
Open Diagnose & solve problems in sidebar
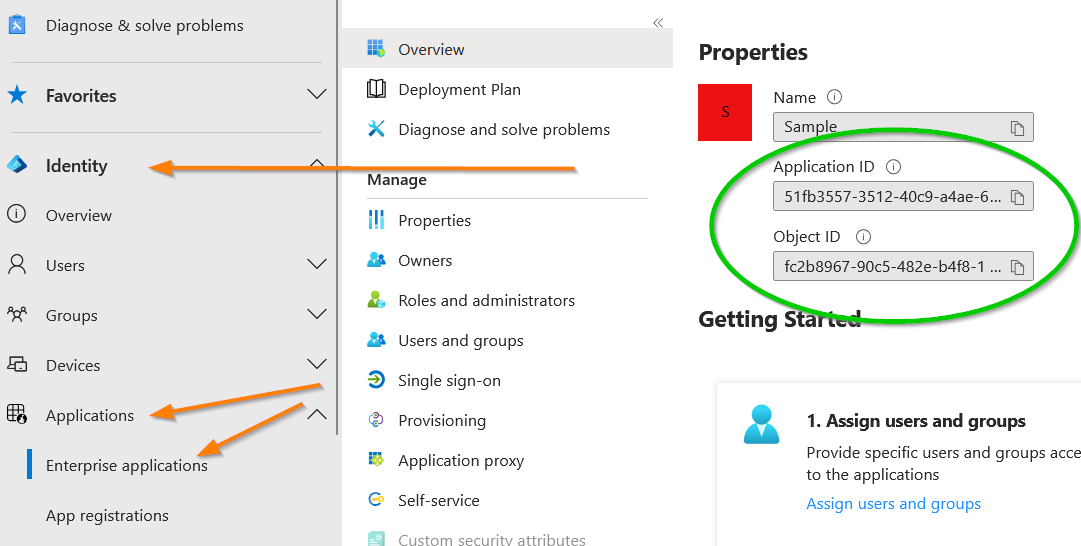tap(145, 26)
